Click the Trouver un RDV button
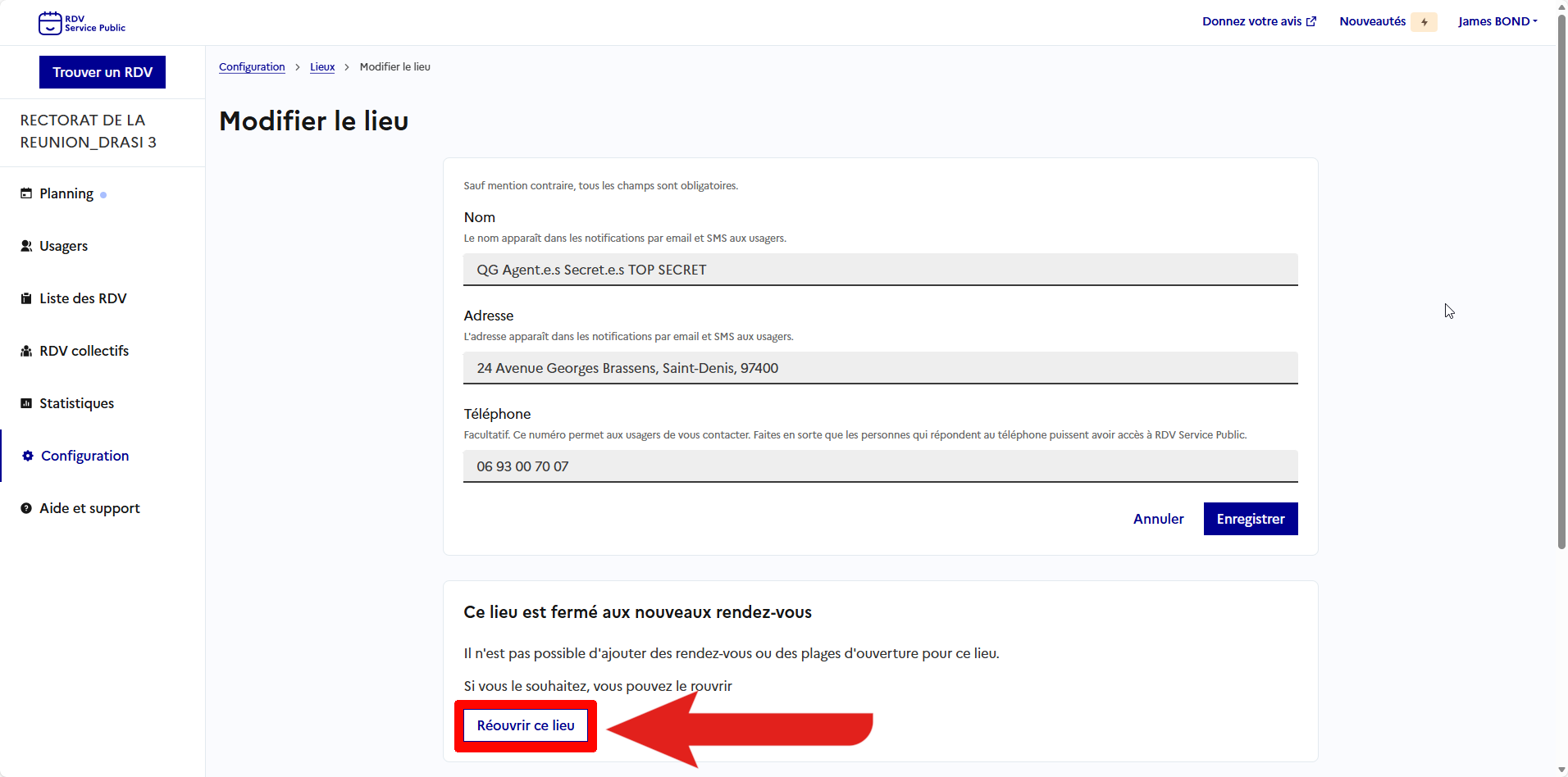The width and height of the screenshot is (1568, 777). pos(103,72)
